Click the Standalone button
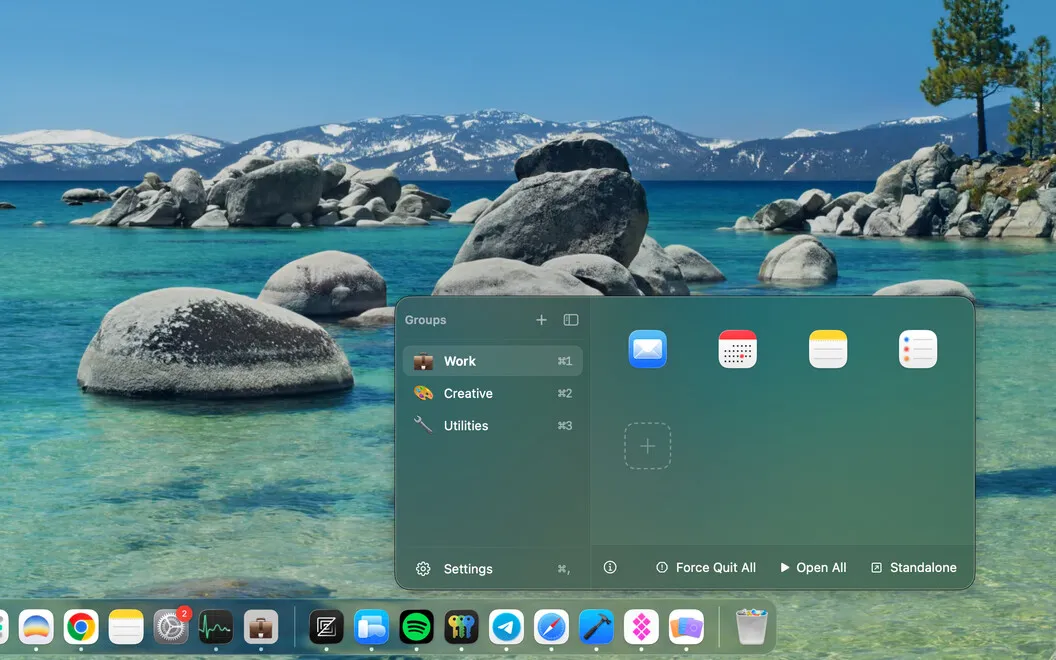This screenshot has height=660, width=1056. coord(914,568)
